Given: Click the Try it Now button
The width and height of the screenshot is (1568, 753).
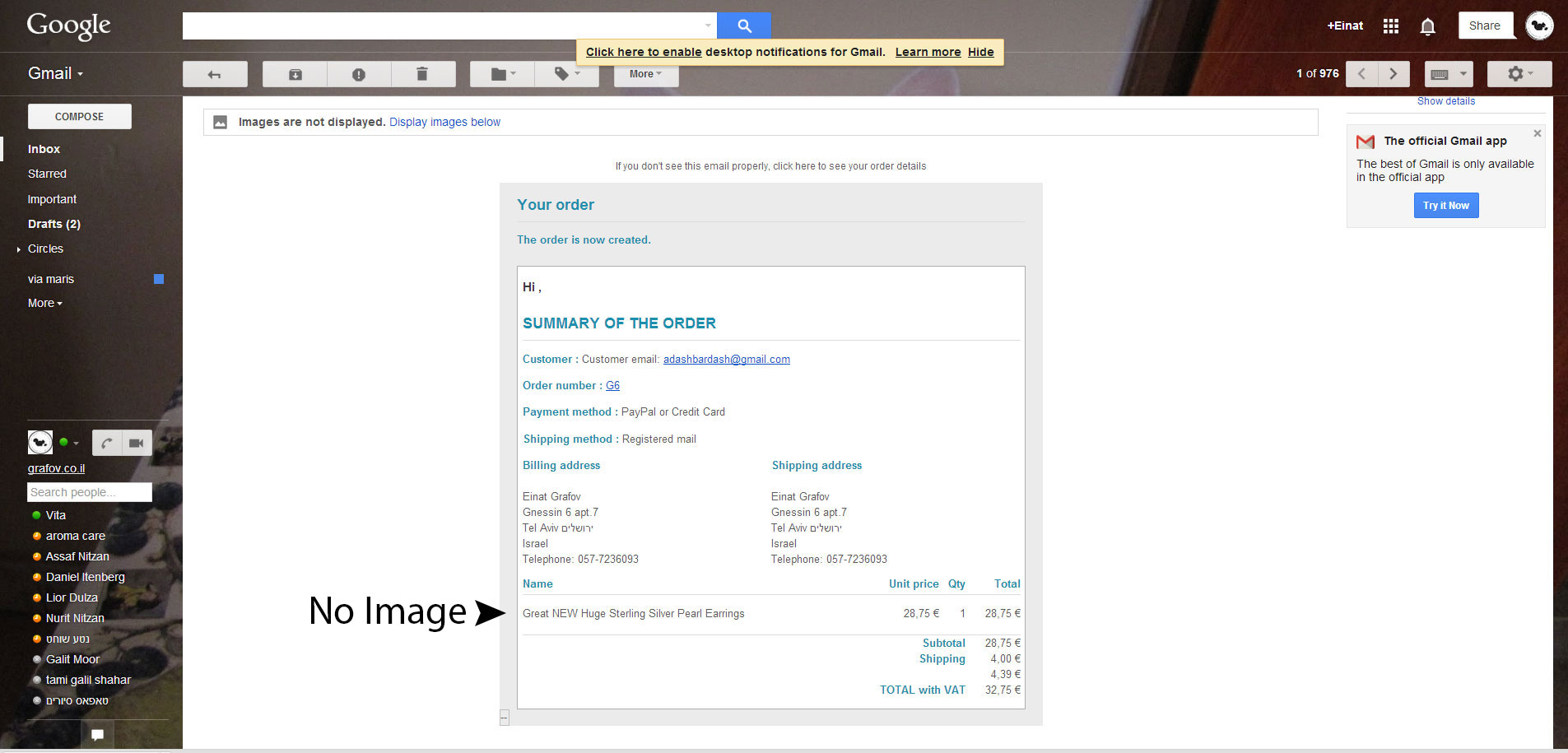Looking at the screenshot, I should (x=1446, y=206).
